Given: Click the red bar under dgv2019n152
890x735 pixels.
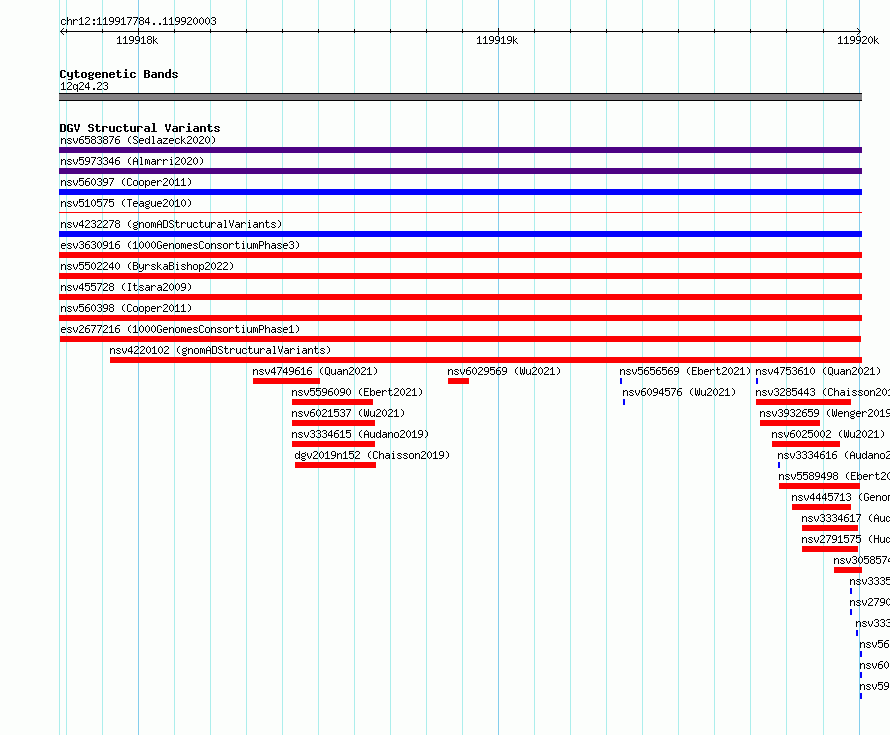Looking at the screenshot, I should [x=335, y=465].
